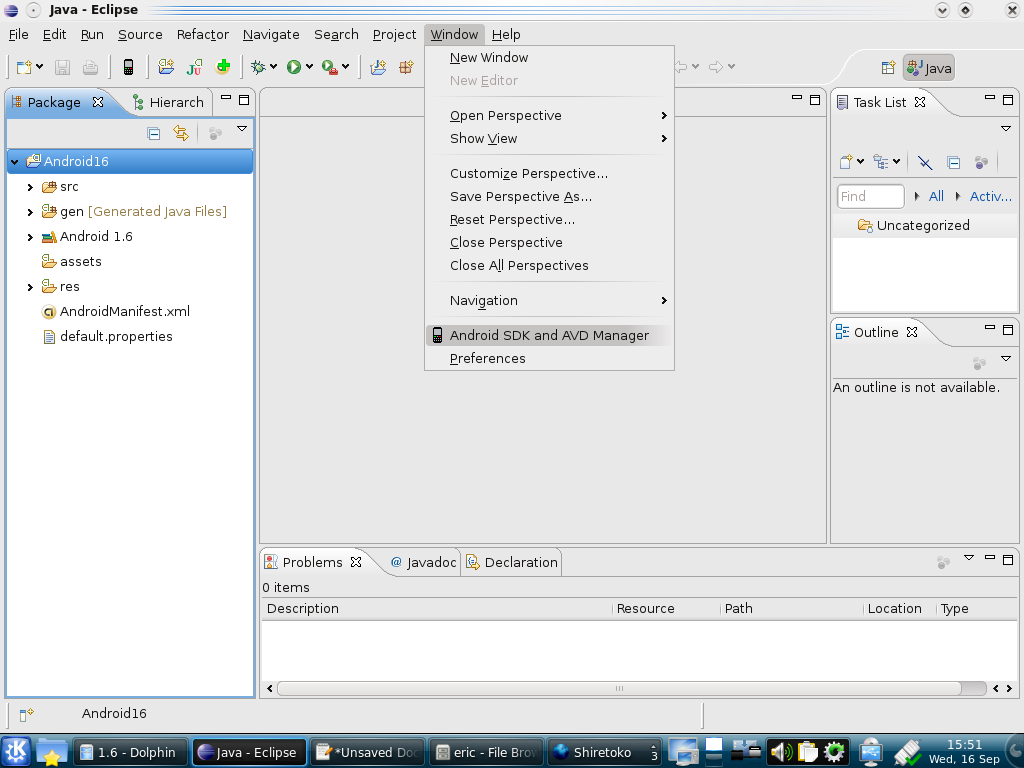
Task: Click the Task List Categorized presentation icon
Action: (x=881, y=162)
